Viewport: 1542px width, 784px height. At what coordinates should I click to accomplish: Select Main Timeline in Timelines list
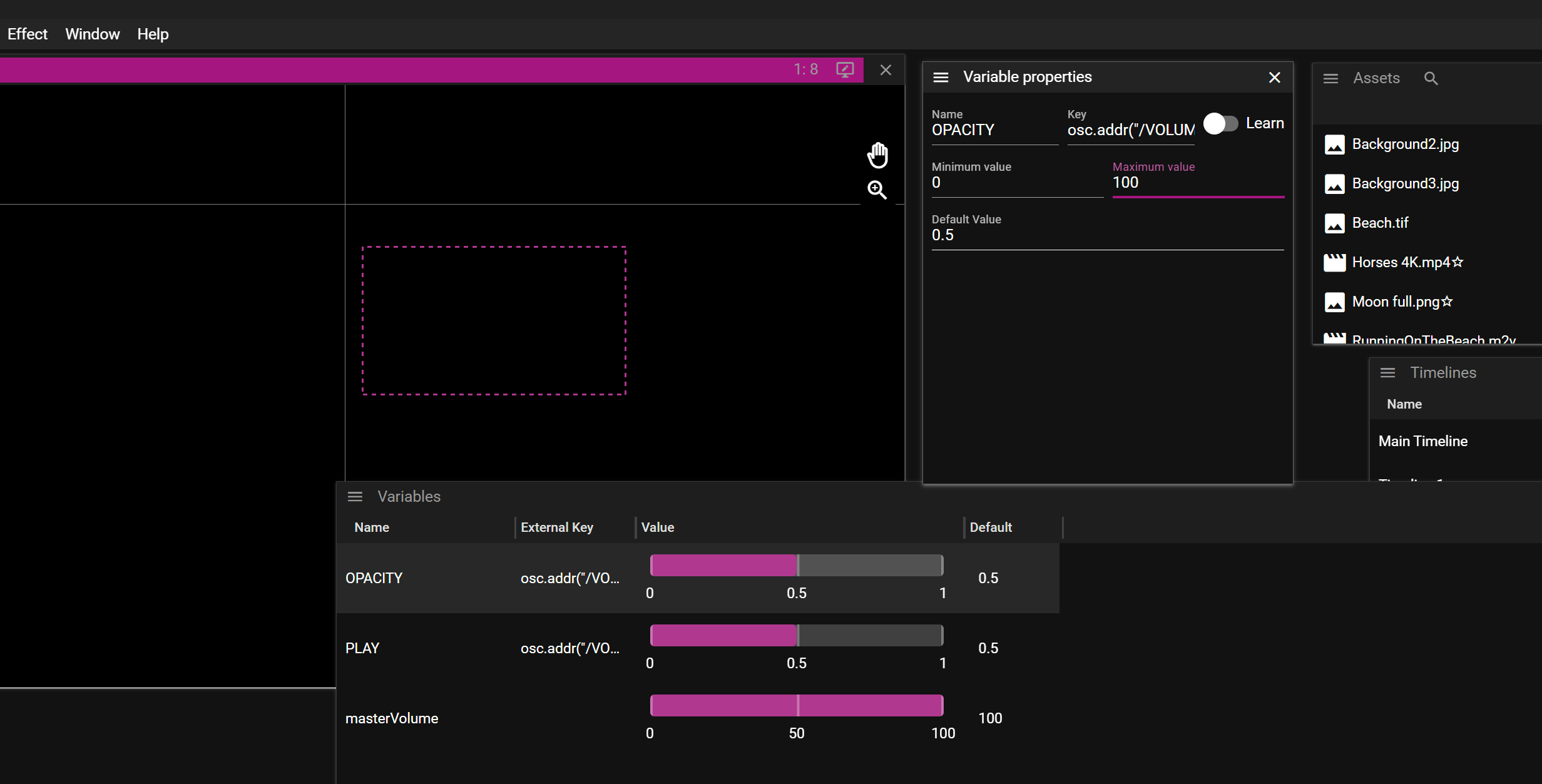click(x=1423, y=442)
